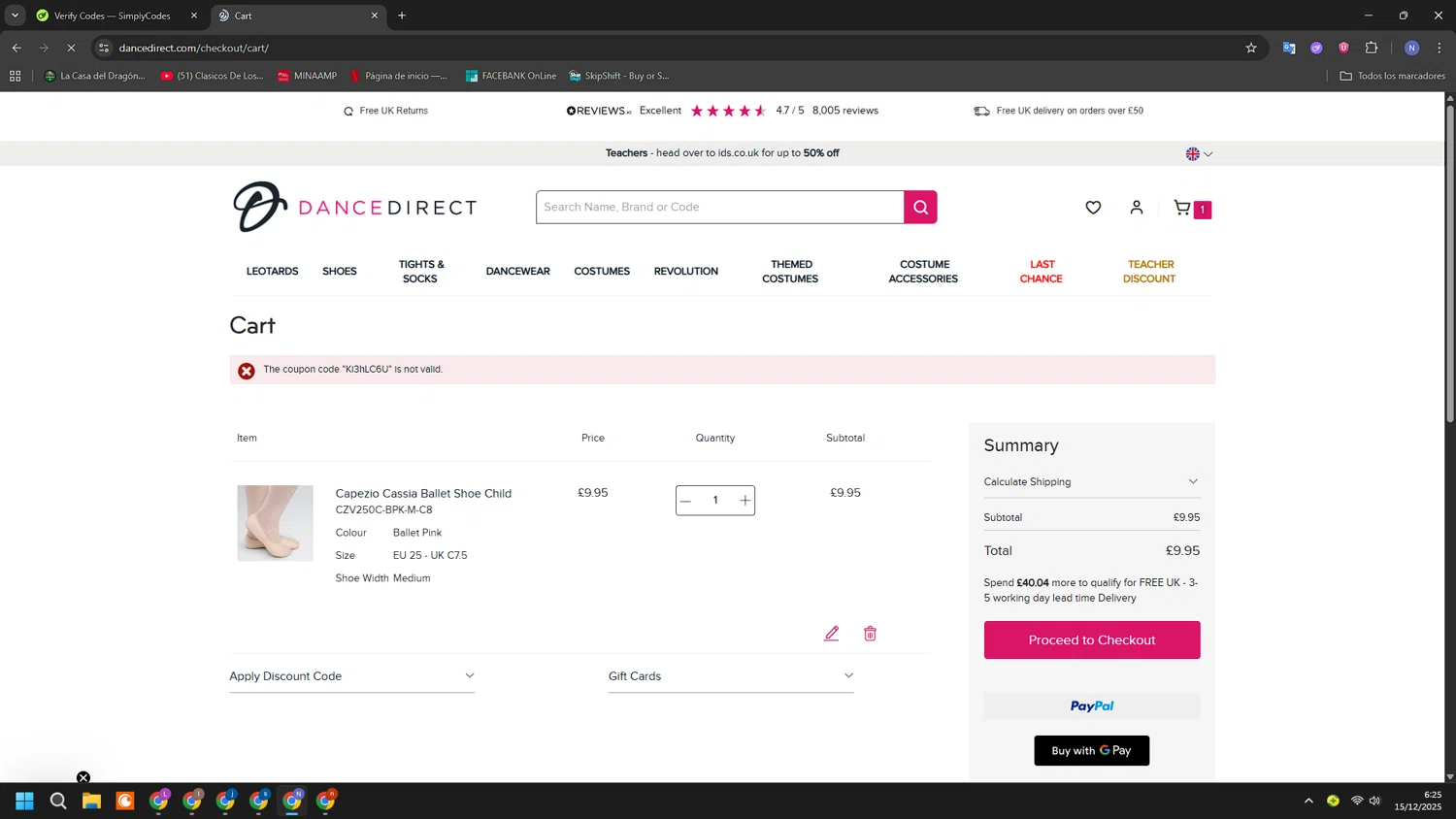Open the COSTUMES menu
This screenshot has width=1456, height=819.
point(602,272)
